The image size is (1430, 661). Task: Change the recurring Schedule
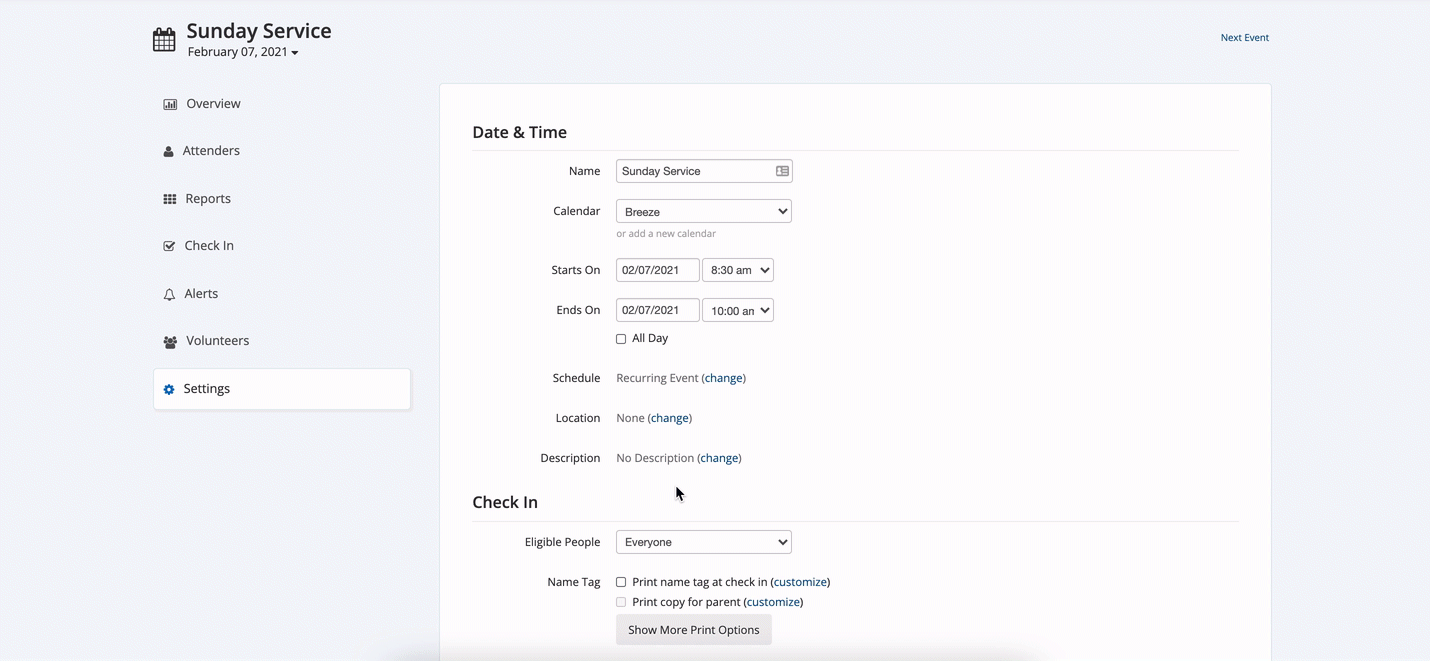(724, 378)
